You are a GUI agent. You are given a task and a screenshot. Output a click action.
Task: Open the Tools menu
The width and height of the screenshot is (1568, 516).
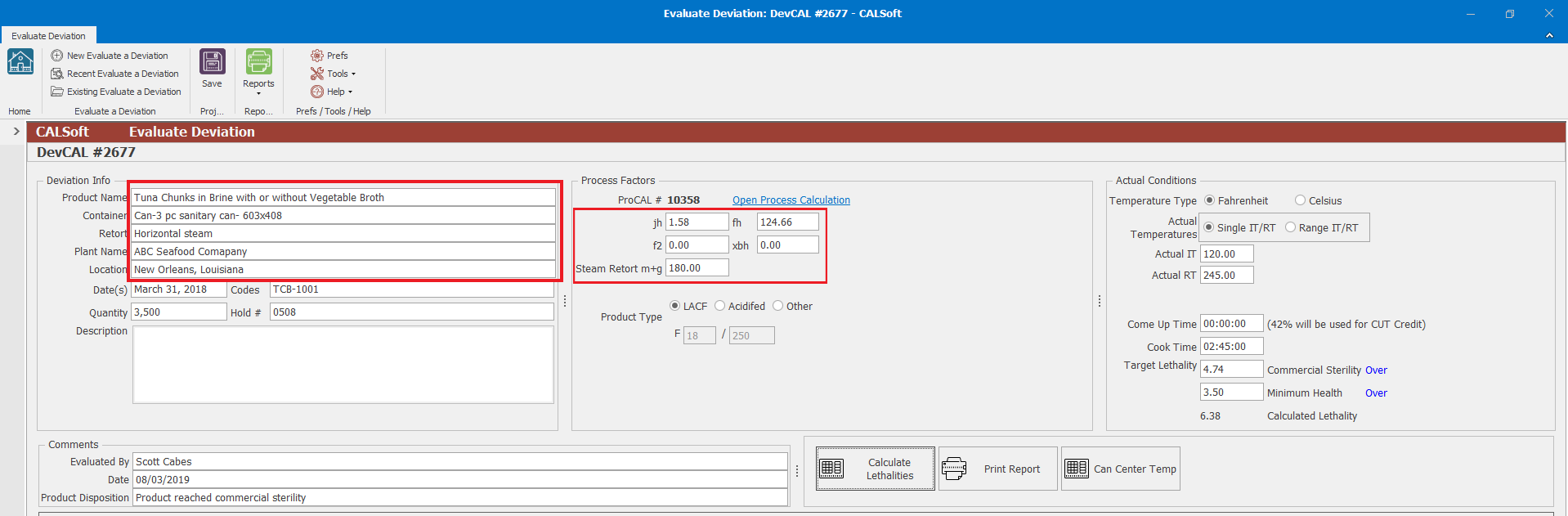pyautogui.click(x=333, y=74)
